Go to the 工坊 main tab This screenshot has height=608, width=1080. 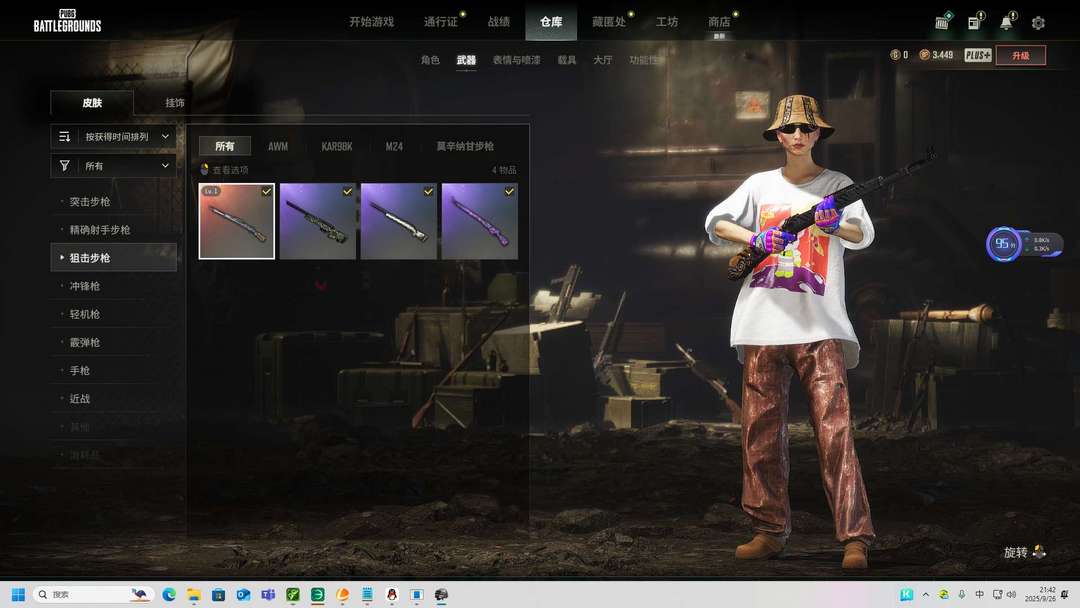point(667,22)
